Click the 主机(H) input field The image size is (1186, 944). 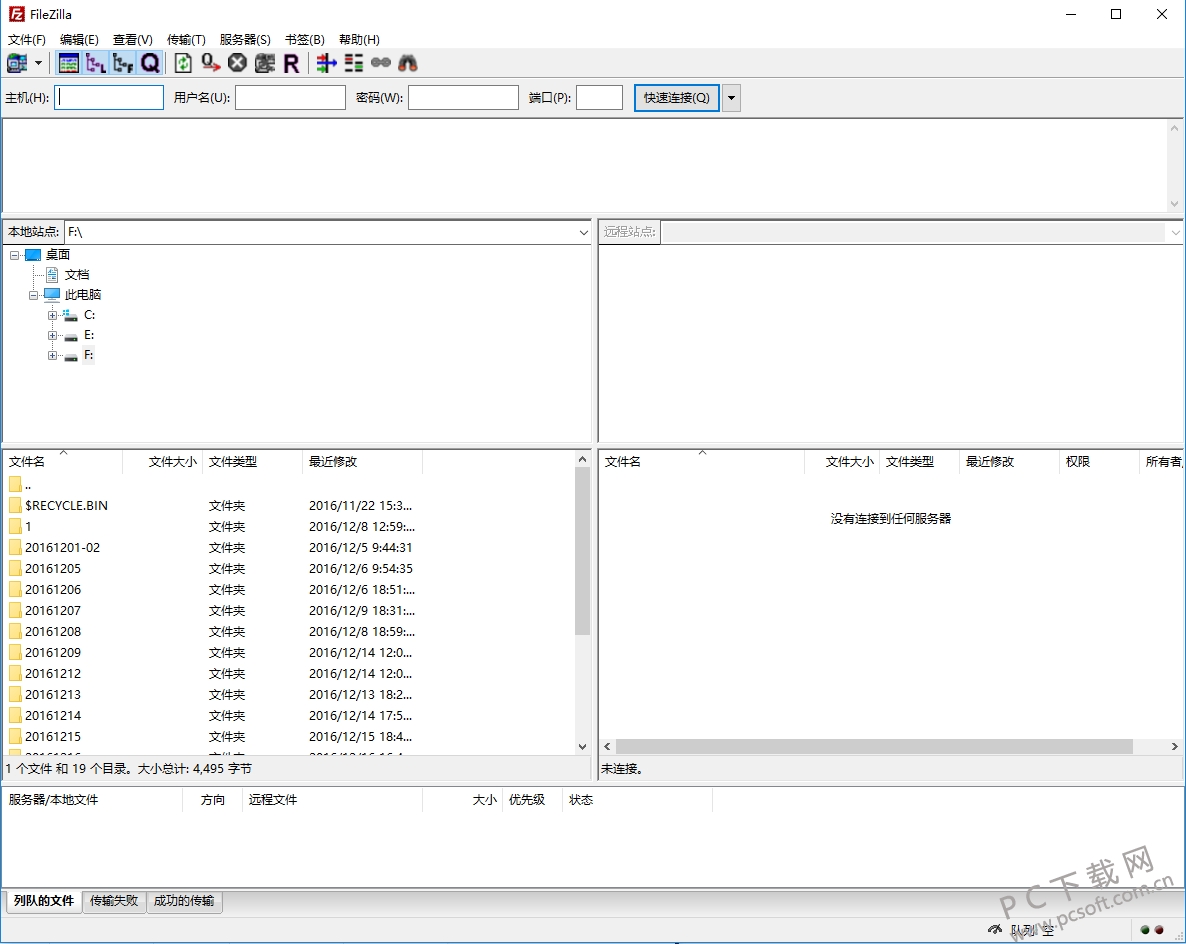tap(109, 98)
